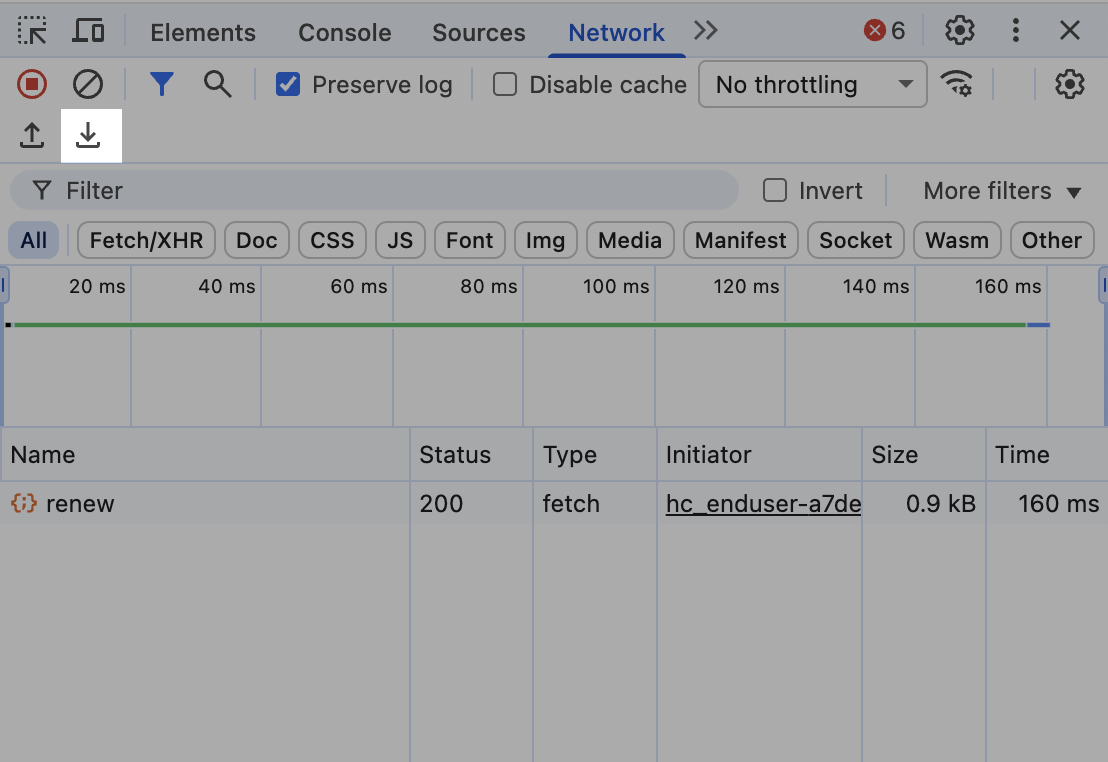
Task: Filter by Font requests
Action: pyautogui.click(x=469, y=240)
